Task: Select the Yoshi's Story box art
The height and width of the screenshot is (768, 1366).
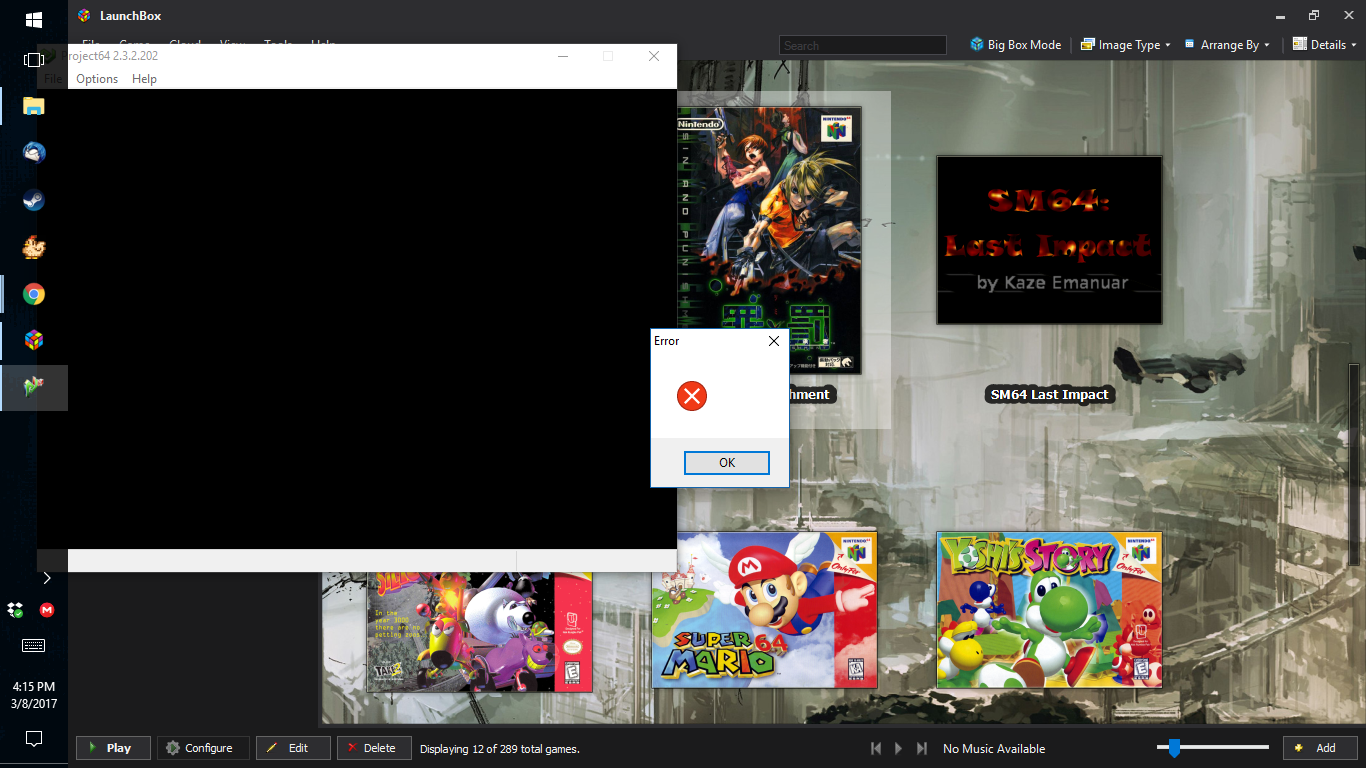Action: tap(1049, 610)
